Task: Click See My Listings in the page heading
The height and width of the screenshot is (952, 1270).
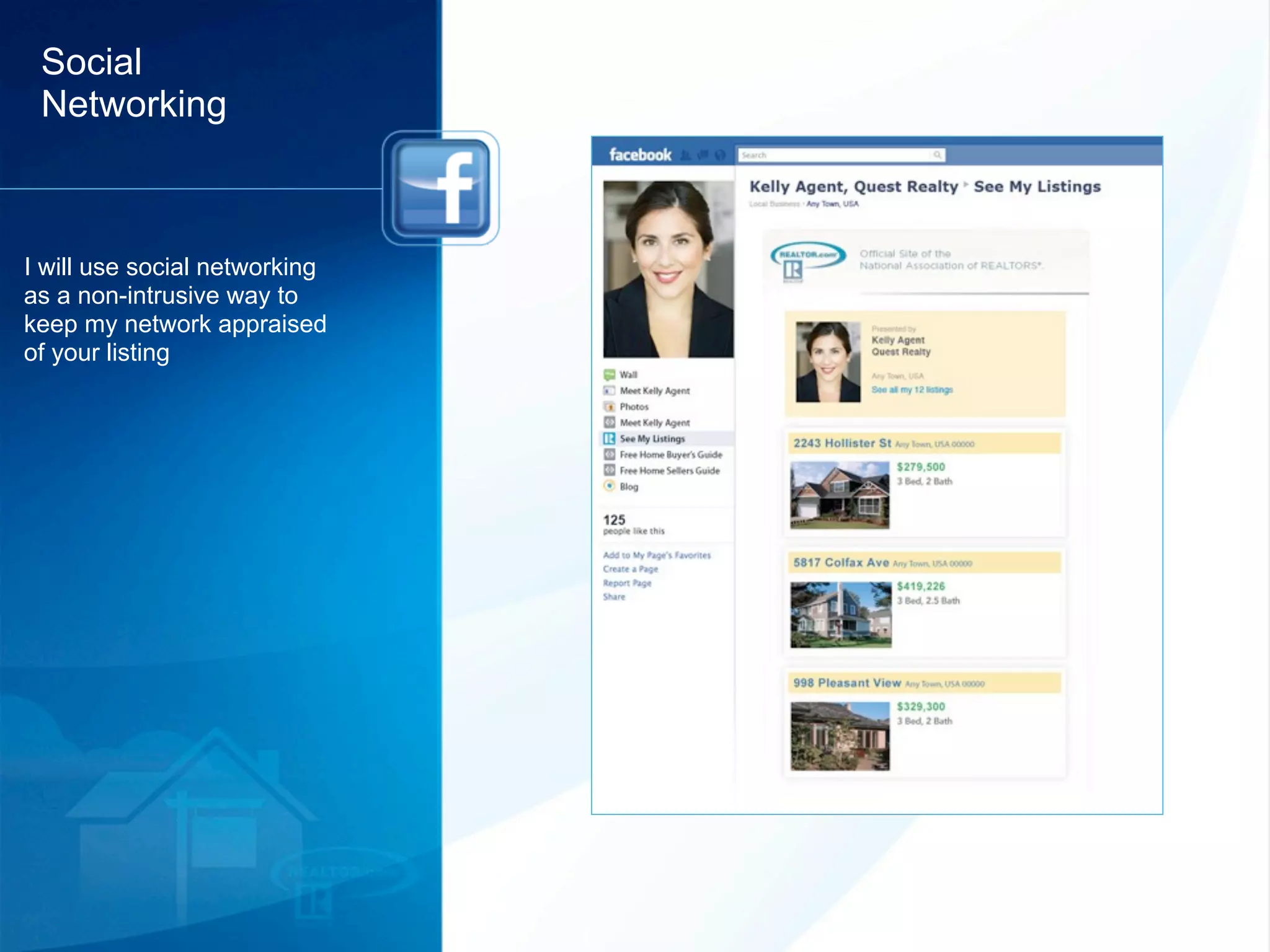Action: (1037, 187)
